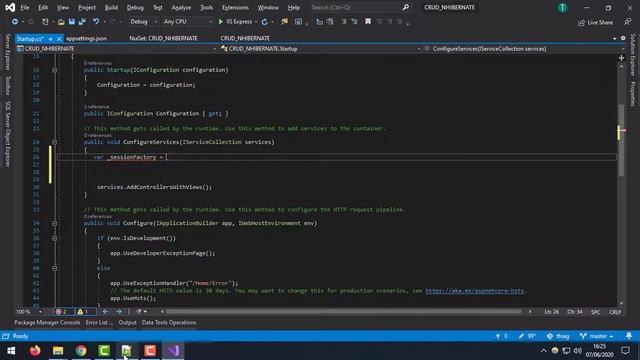Open the master branch selector in the status bar

[x=597, y=336]
